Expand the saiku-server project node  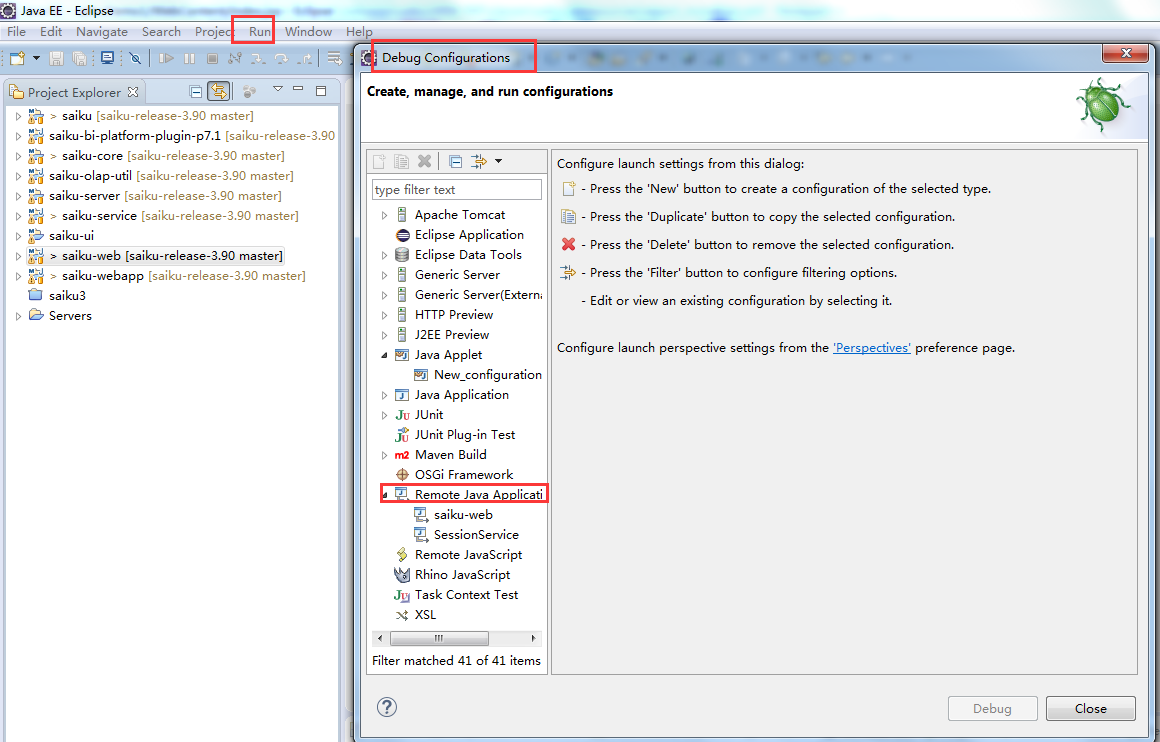(18, 196)
